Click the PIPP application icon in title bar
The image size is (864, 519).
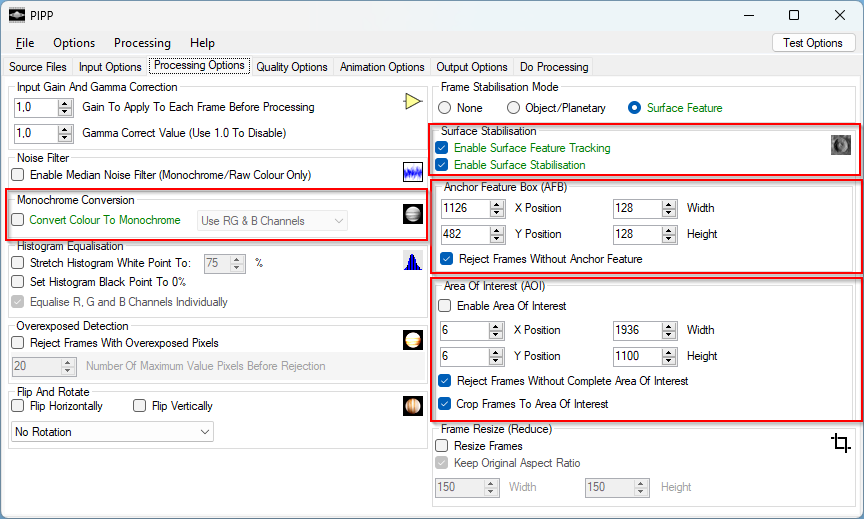pos(17,15)
